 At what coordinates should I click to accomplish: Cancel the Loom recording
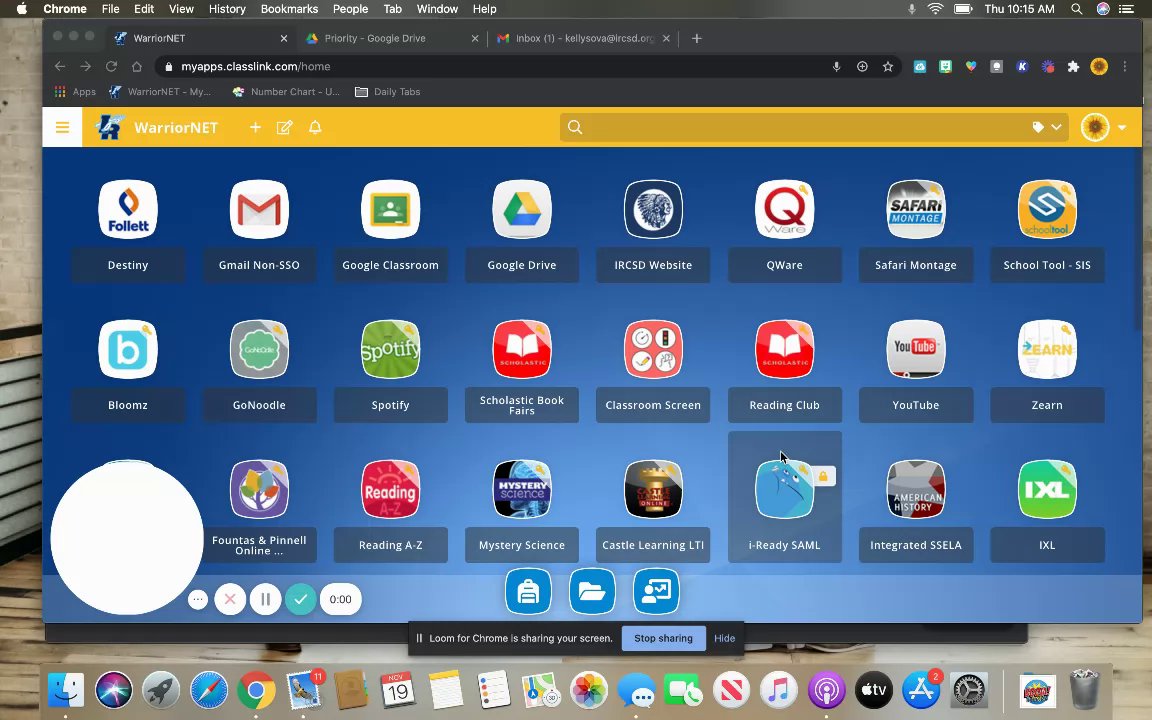click(x=230, y=600)
